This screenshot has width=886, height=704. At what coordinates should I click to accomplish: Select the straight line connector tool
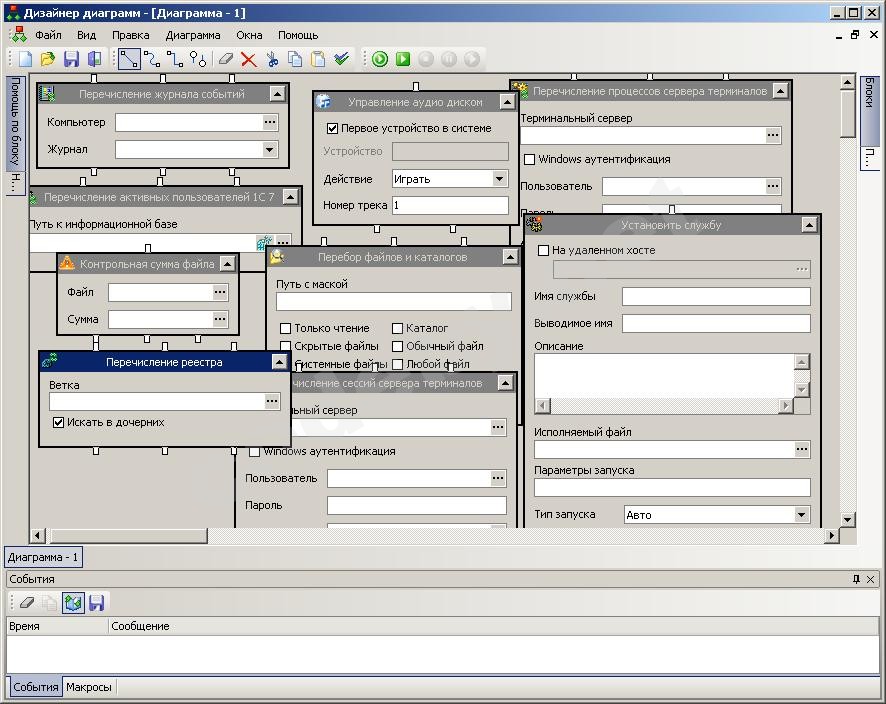(x=129, y=60)
